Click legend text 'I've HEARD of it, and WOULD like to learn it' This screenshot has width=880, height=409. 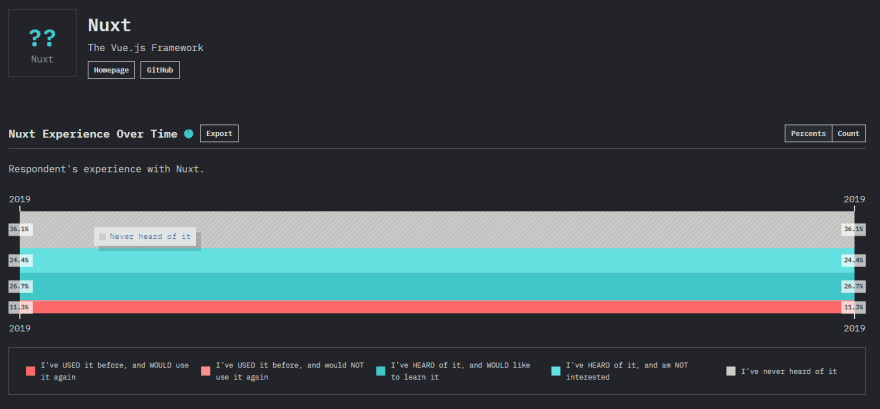pyautogui.click(x=460, y=371)
